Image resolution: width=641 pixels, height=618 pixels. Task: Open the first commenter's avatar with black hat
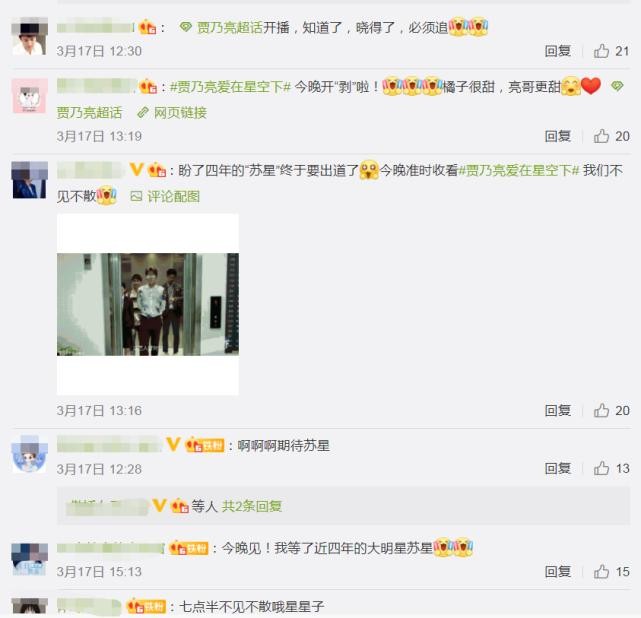(29, 37)
